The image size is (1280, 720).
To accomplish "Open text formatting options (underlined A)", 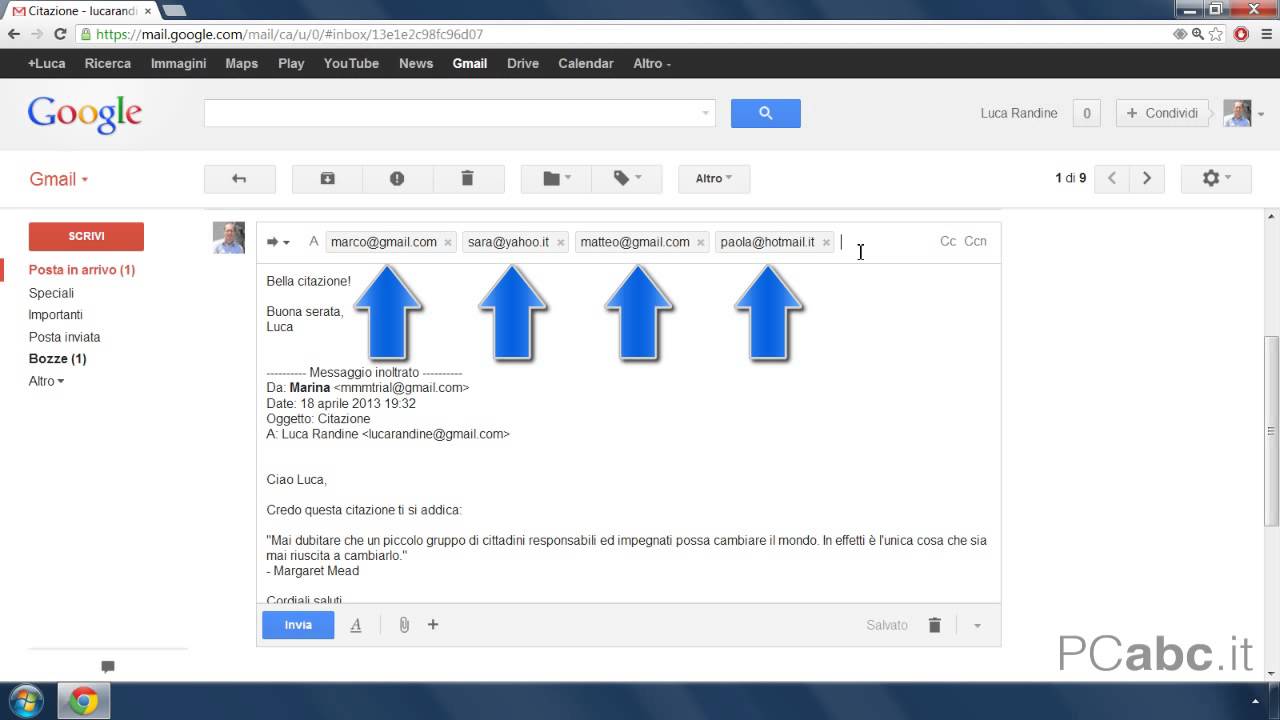I will (x=355, y=625).
